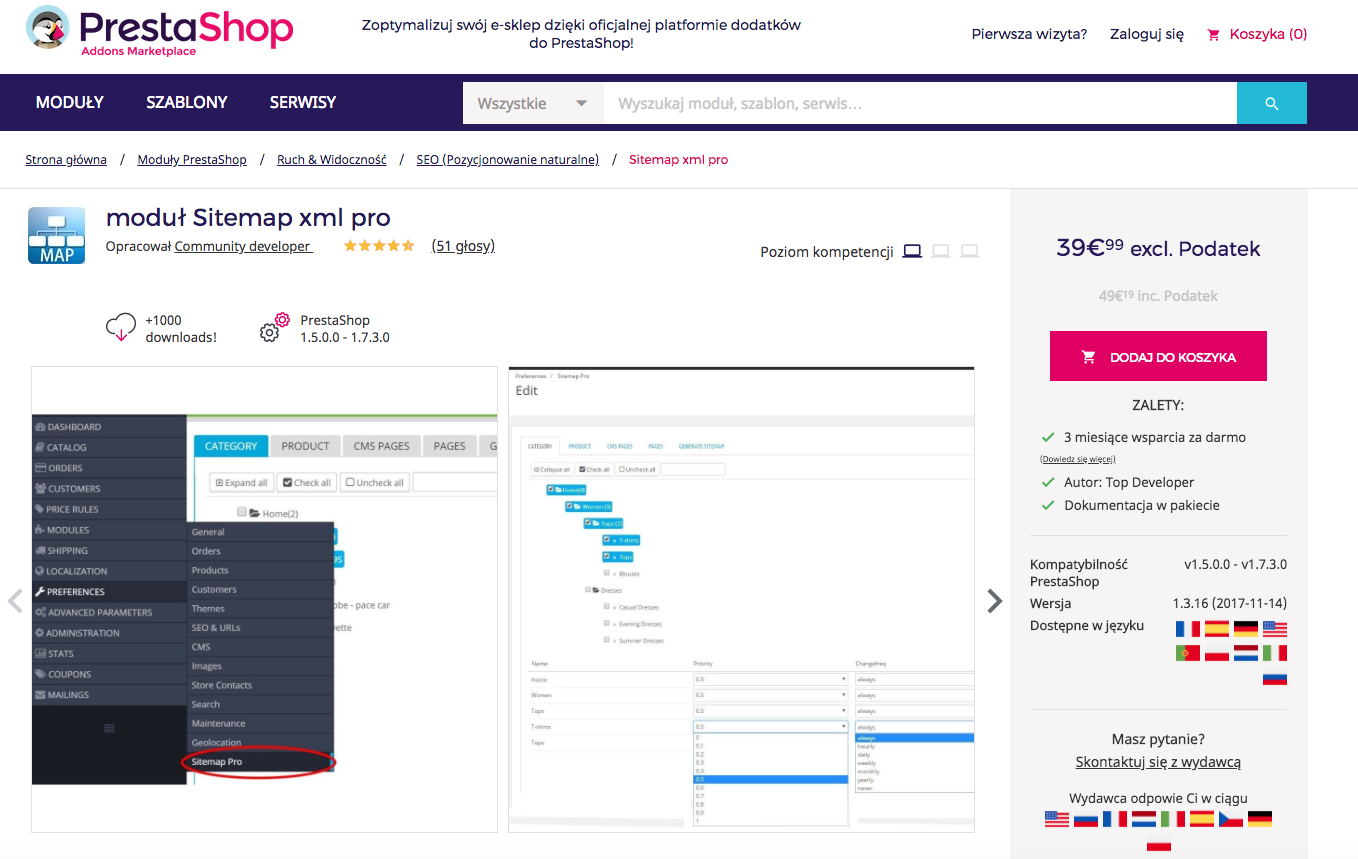Open Community developer author link

(243, 246)
